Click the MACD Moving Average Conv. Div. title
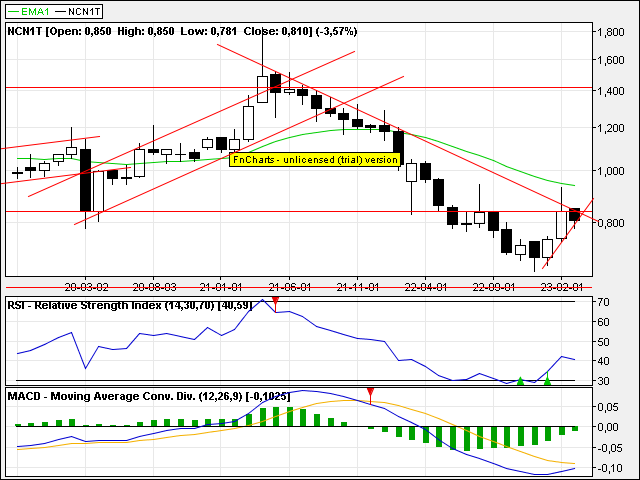The width and height of the screenshot is (640, 480). [x=149, y=396]
